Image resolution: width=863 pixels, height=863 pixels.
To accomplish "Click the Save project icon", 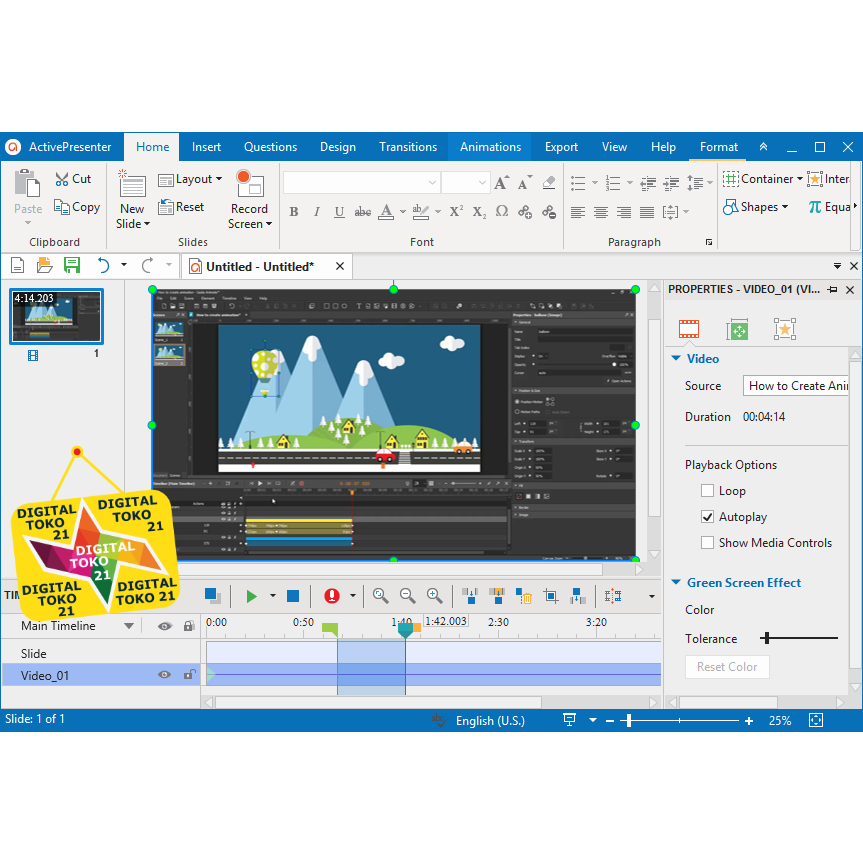I will tap(72, 266).
